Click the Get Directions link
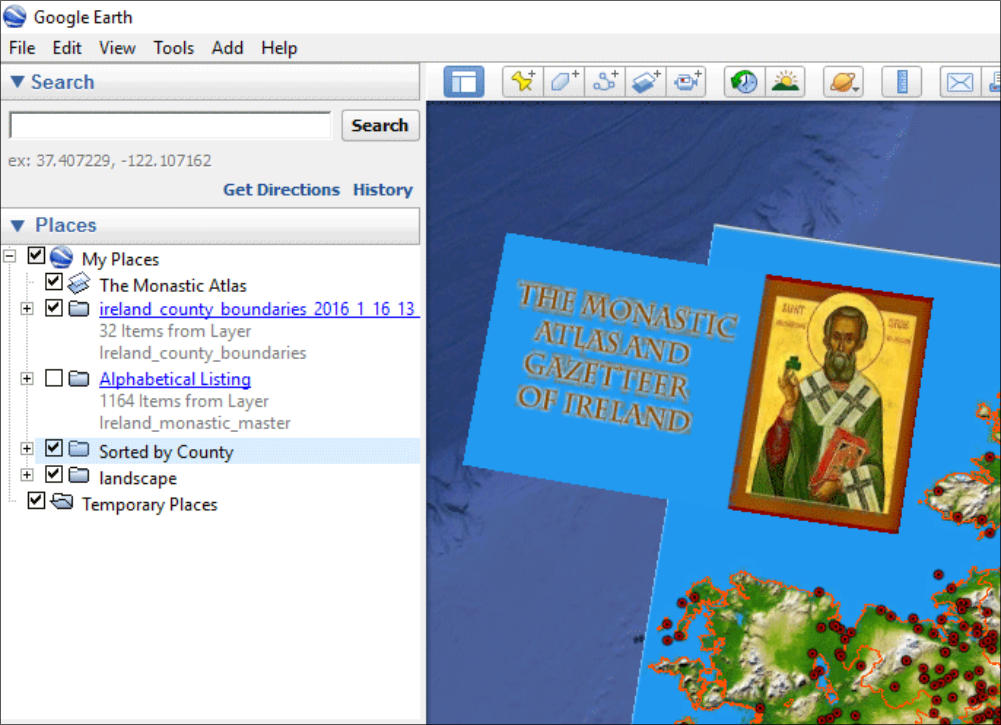Image resolution: width=1001 pixels, height=725 pixels. [x=281, y=190]
